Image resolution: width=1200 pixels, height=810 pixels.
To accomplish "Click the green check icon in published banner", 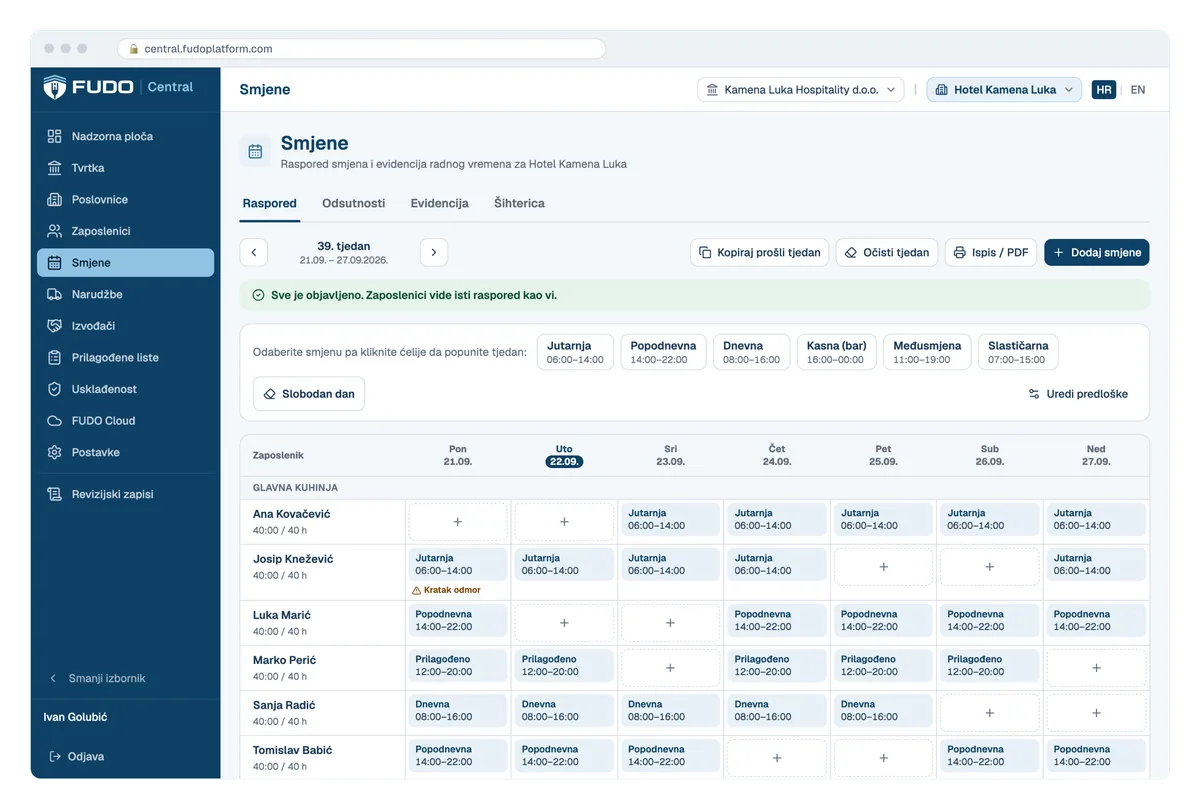I will 259,295.
